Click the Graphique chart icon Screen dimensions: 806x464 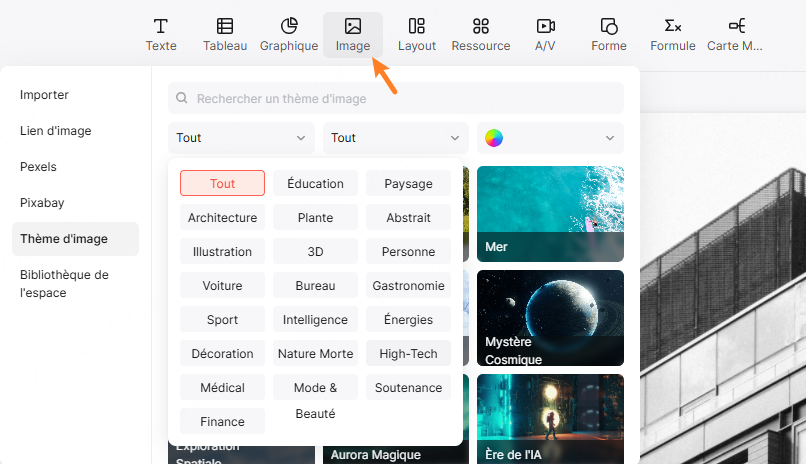[289, 27]
